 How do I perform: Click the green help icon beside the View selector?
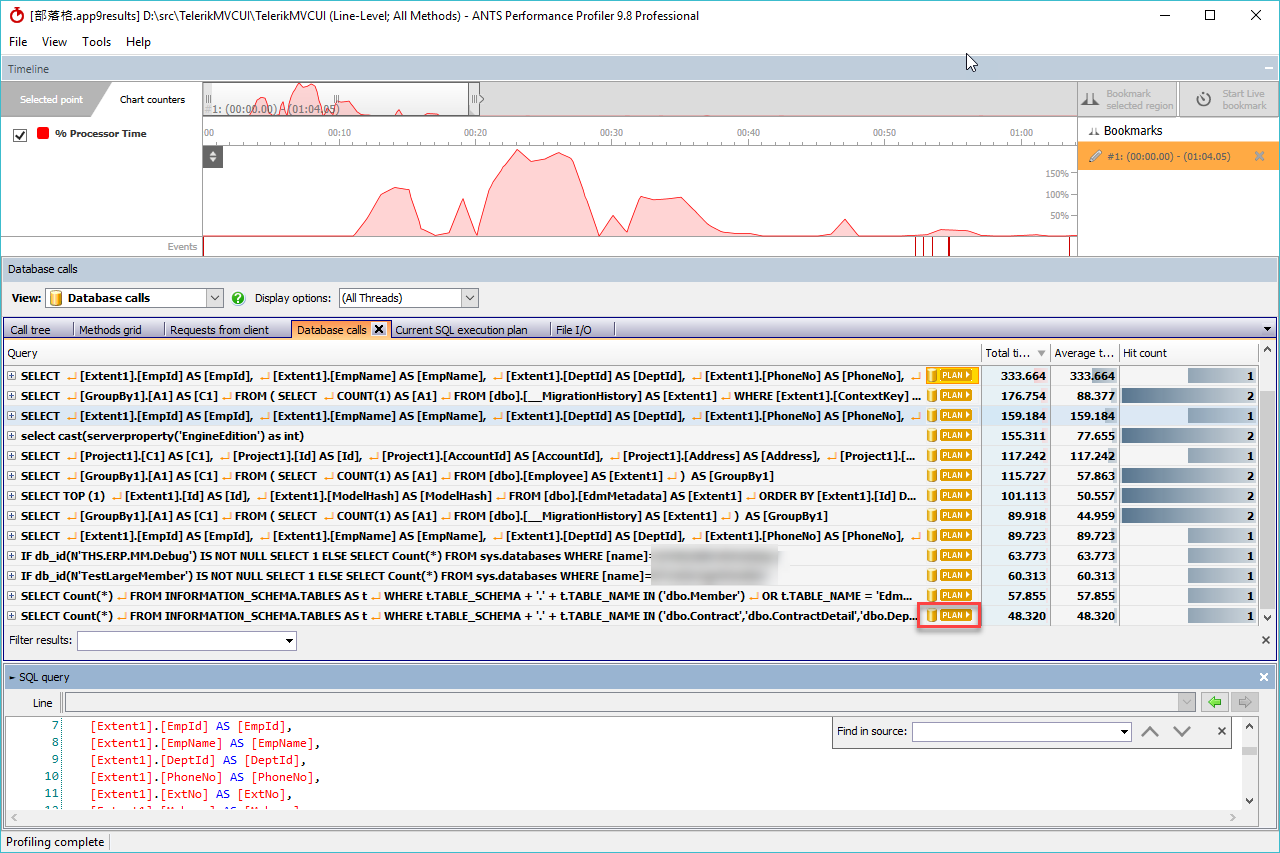[x=237, y=297]
